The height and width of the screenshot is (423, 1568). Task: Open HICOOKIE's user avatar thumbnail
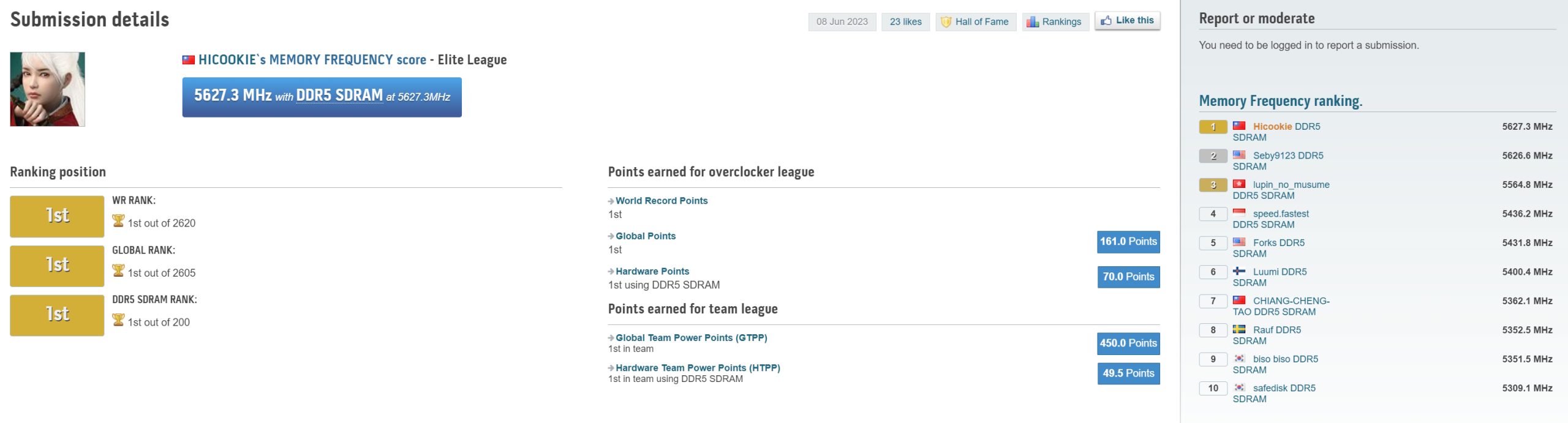48,89
